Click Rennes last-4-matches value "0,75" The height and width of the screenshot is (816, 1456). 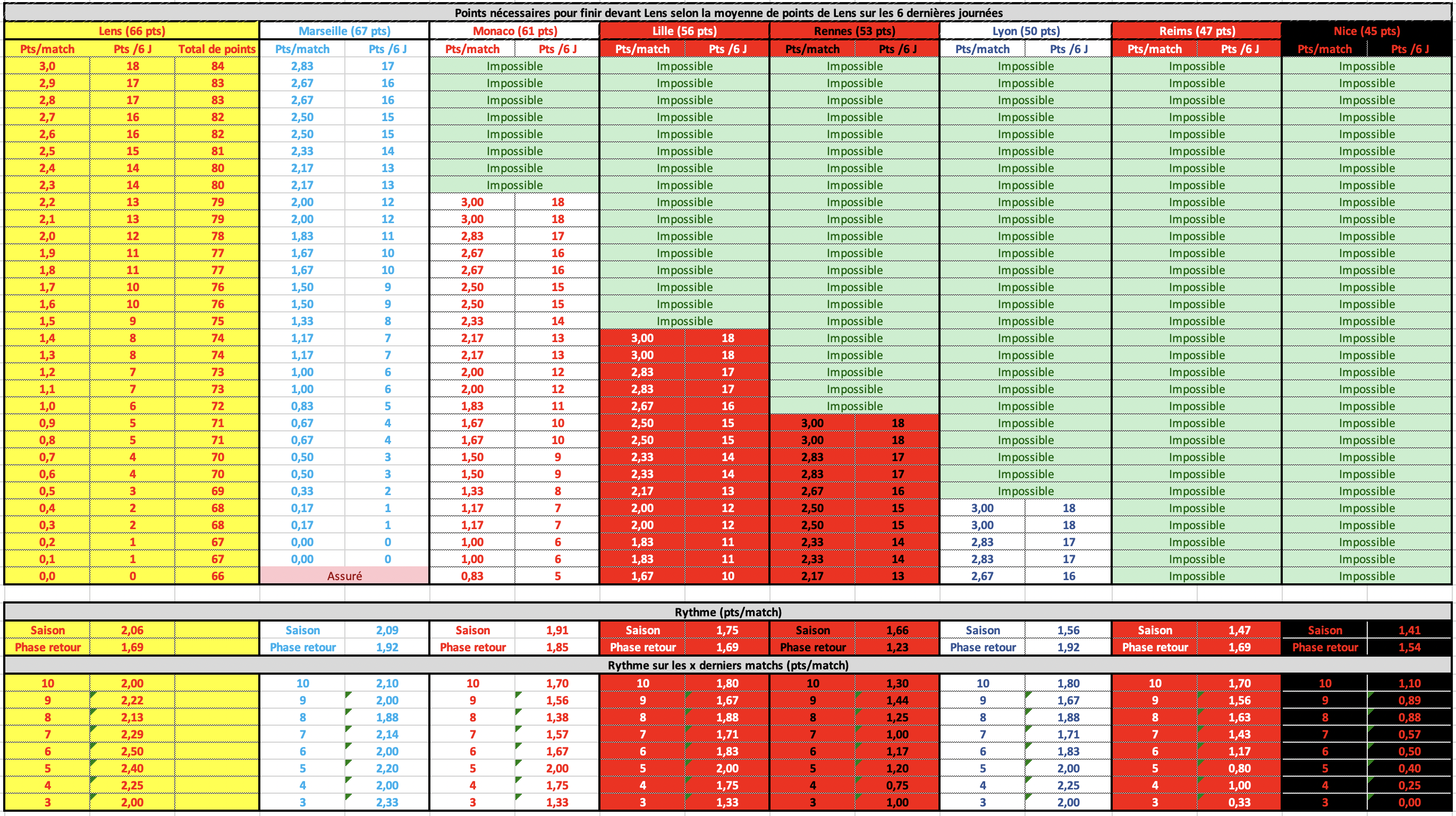click(898, 785)
